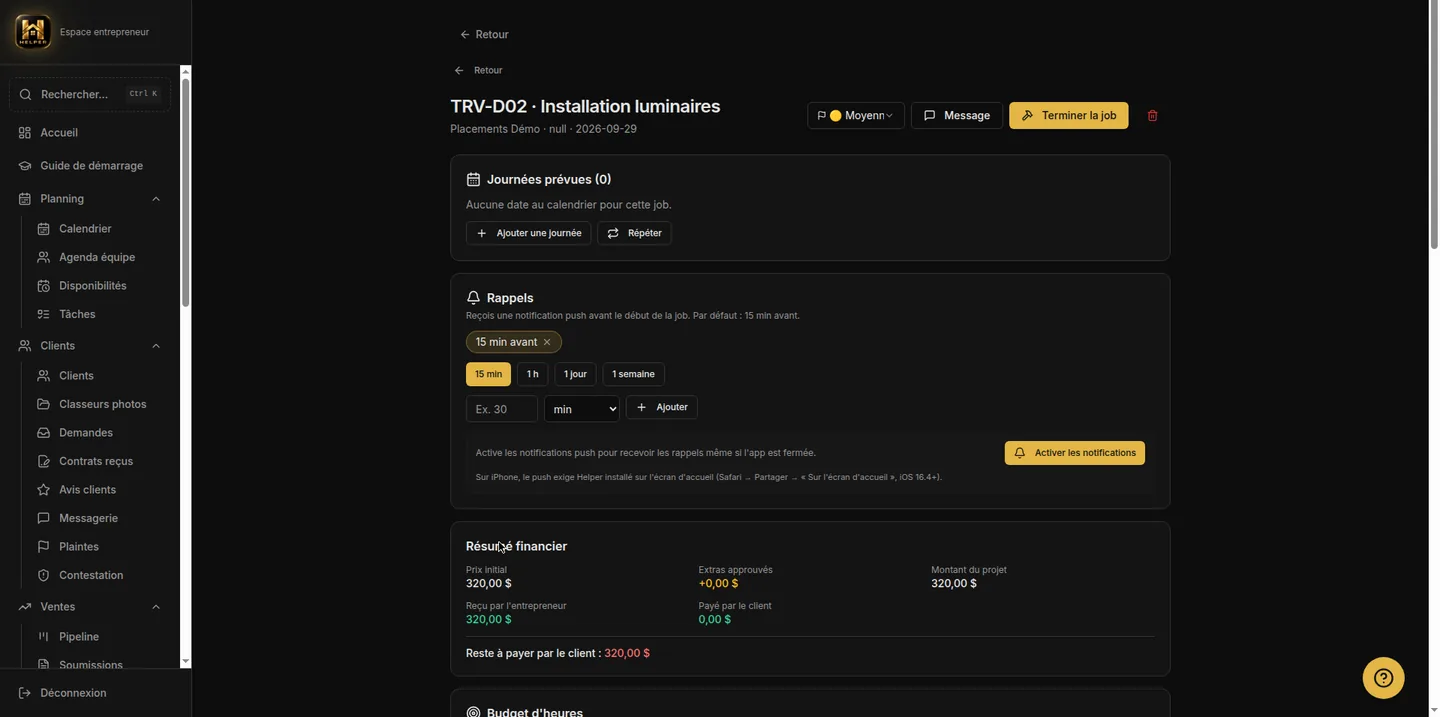Open Pipeline in the sidebar
The height and width of the screenshot is (717, 1440).
[79, 637]
